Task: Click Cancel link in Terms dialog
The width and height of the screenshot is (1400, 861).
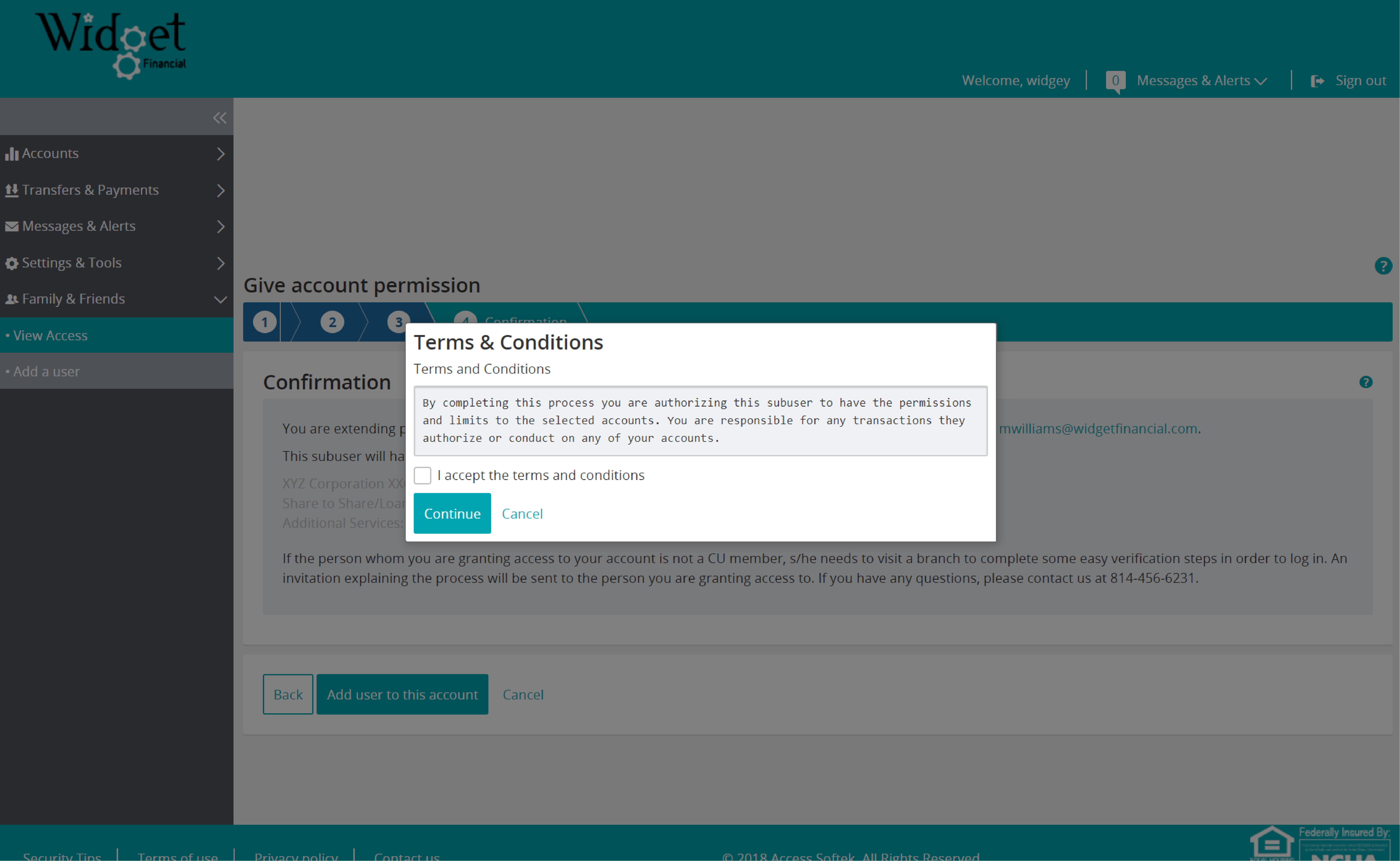Action: (x=522, y=514)
